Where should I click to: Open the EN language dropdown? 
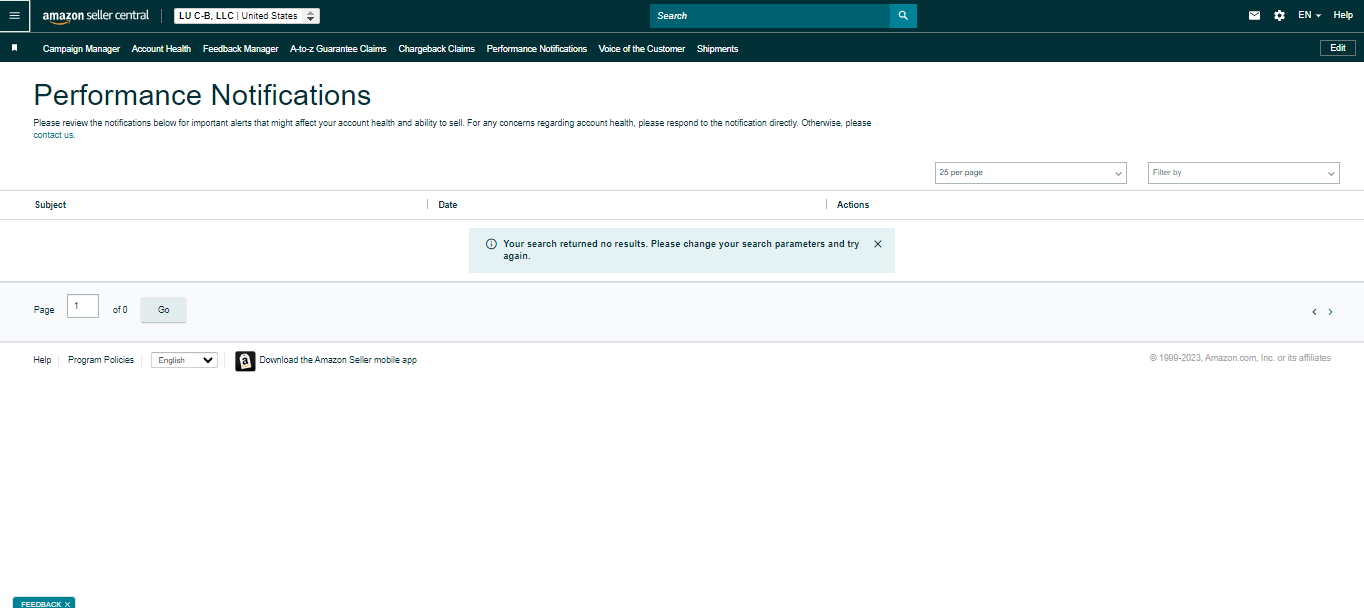point(1309,16)
